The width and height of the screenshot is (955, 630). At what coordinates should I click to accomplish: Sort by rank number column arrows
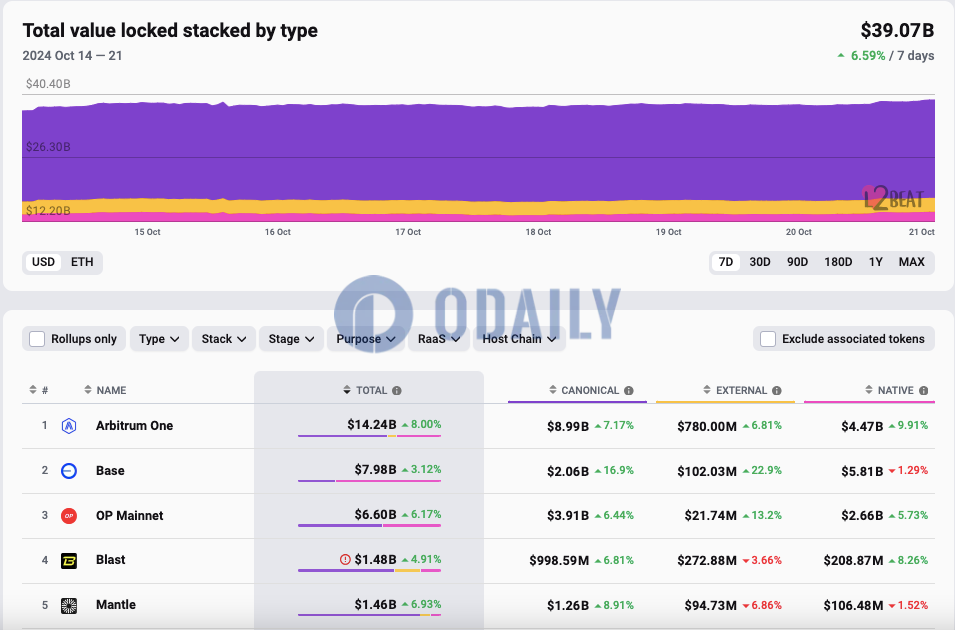click(33, 390)
